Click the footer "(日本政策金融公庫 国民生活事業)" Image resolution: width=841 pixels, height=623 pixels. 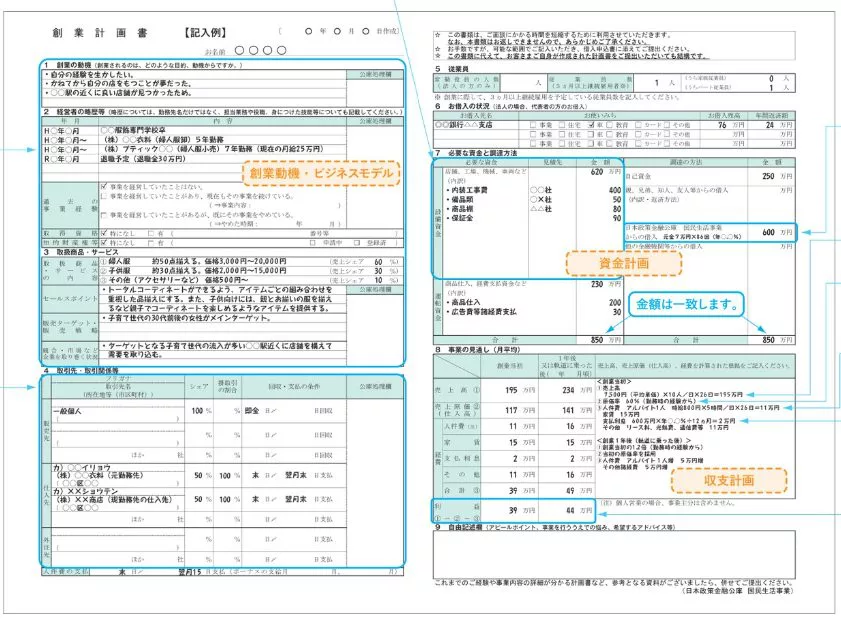(737, 591)
